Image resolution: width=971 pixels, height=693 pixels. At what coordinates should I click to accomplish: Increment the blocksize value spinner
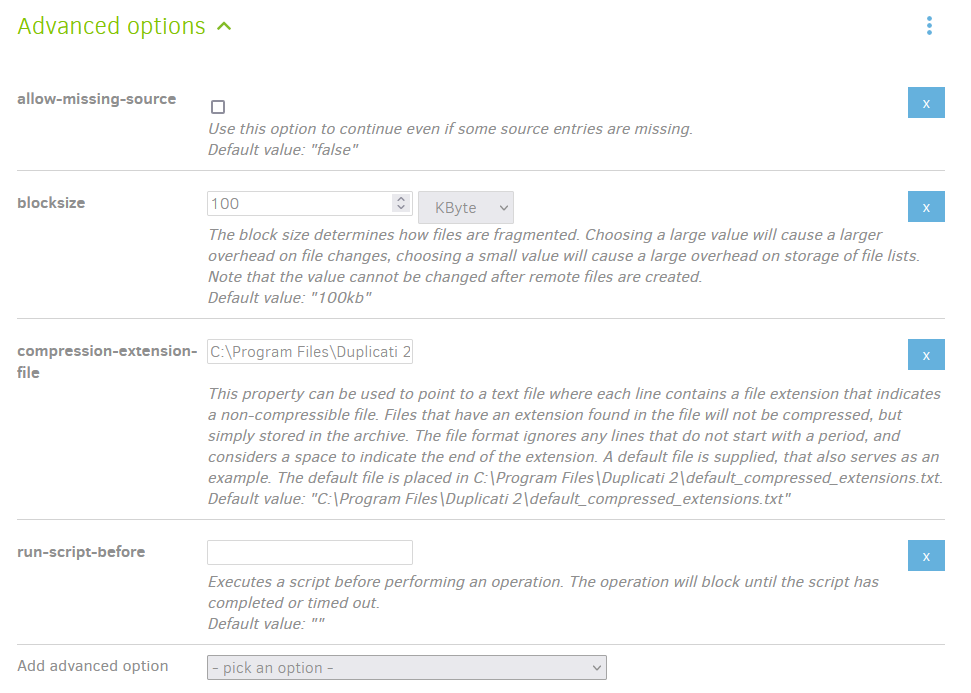coord(403,198)
